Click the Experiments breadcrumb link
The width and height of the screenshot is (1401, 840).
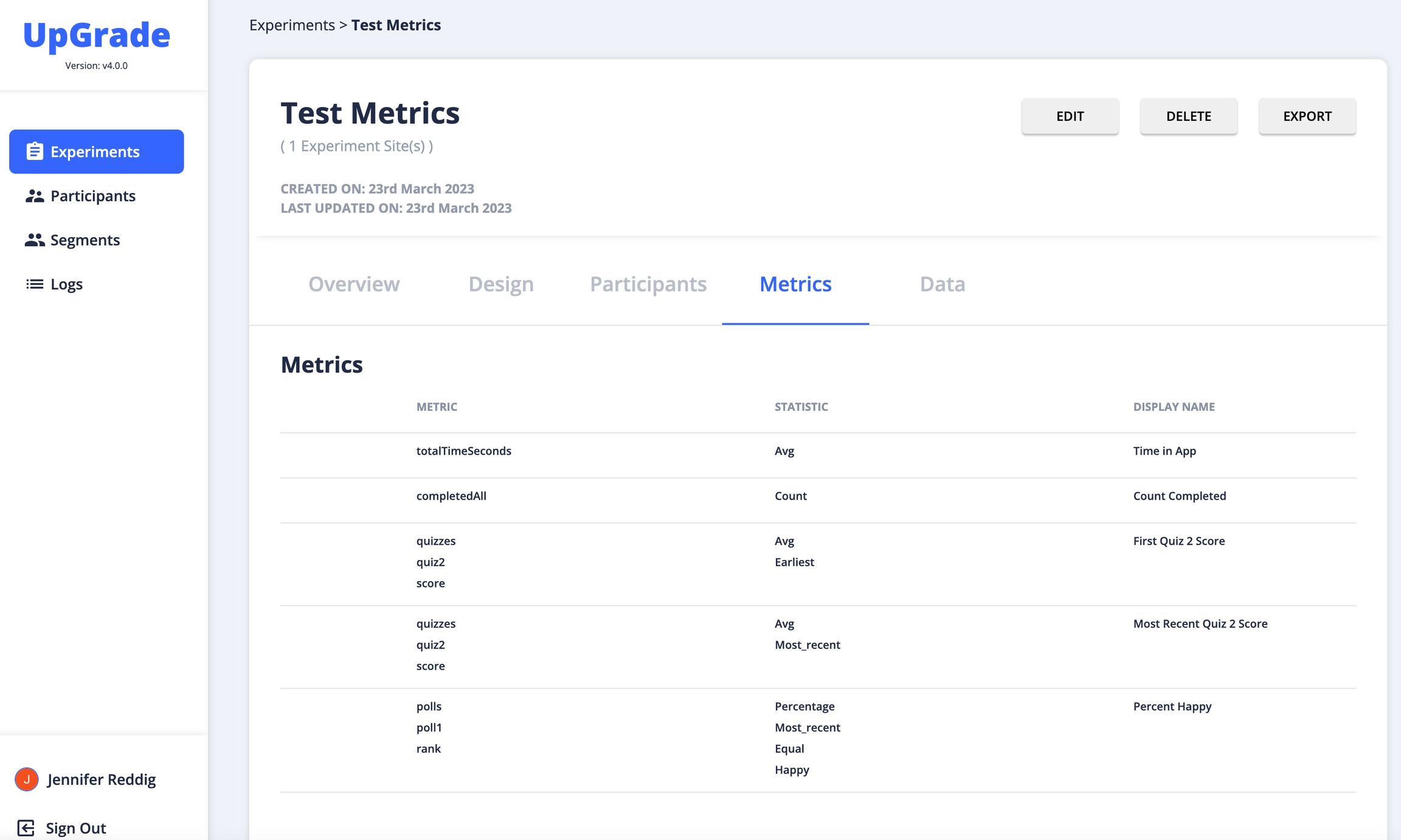click(292, 25)
